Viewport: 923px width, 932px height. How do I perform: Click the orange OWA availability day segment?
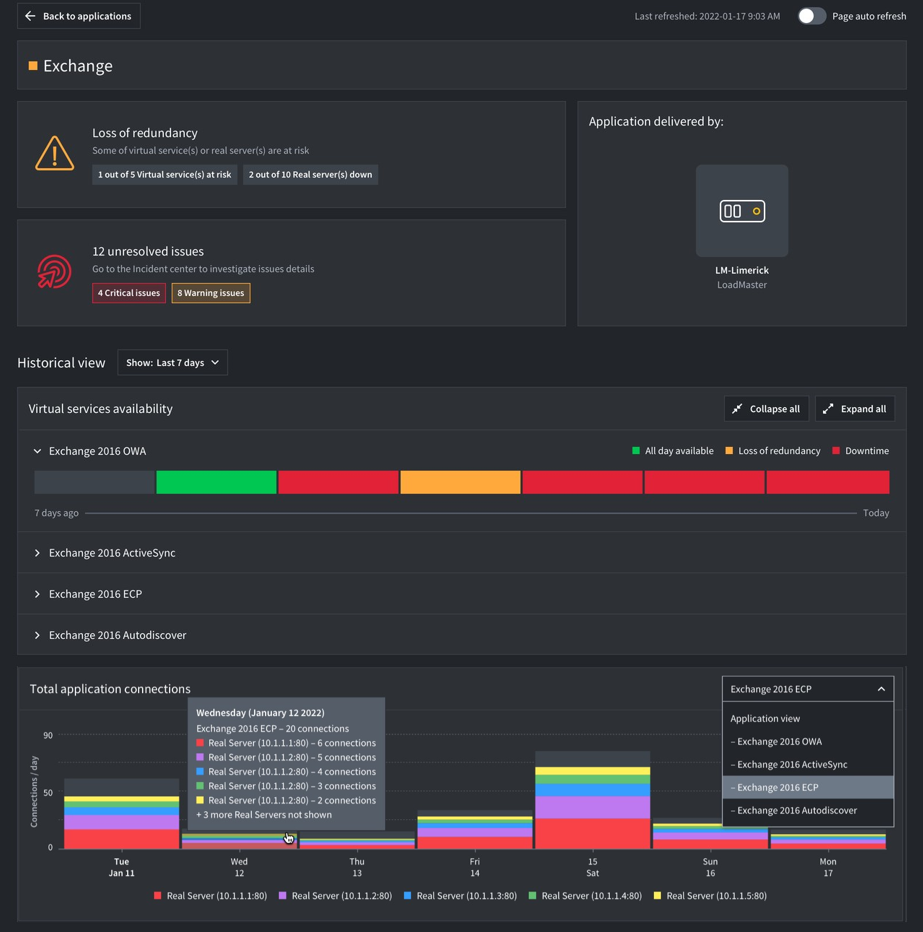tap(461, 482)
